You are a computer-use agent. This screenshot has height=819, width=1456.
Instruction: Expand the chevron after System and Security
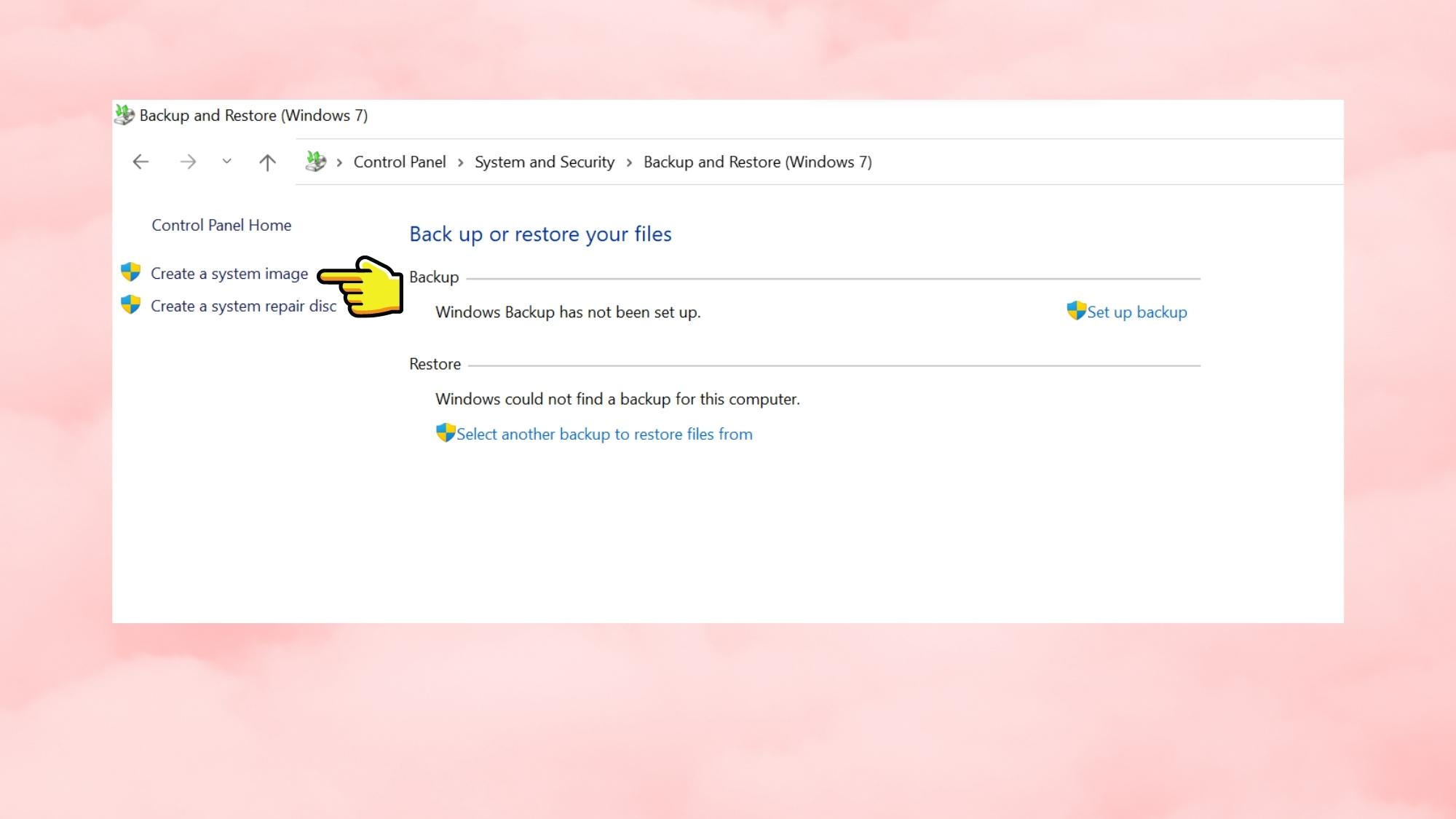pyautogui.click(x=629, y=162)
